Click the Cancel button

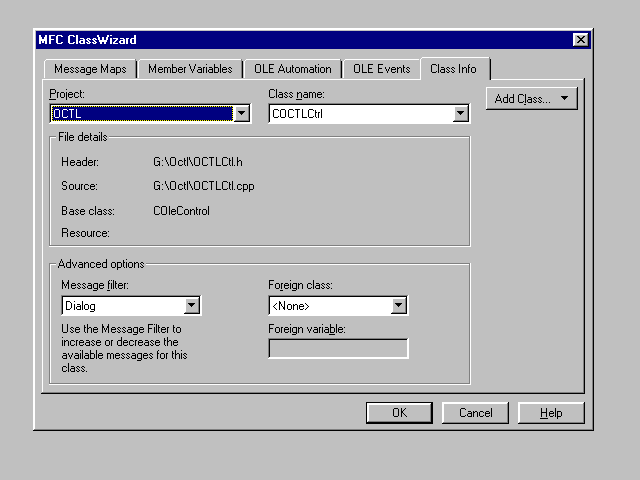coord(476,413)
